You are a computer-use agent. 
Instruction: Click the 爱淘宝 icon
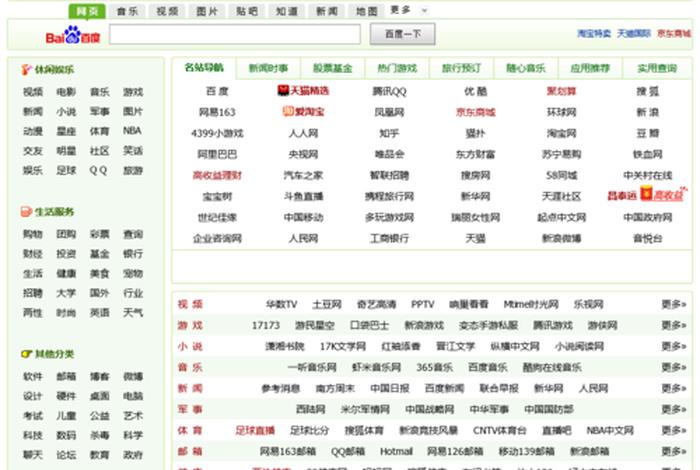[288, 111]
